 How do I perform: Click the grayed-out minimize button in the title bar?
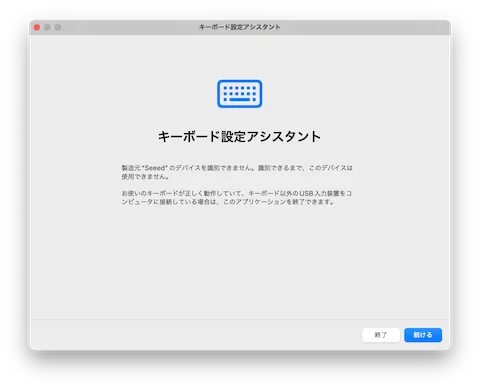47,27
